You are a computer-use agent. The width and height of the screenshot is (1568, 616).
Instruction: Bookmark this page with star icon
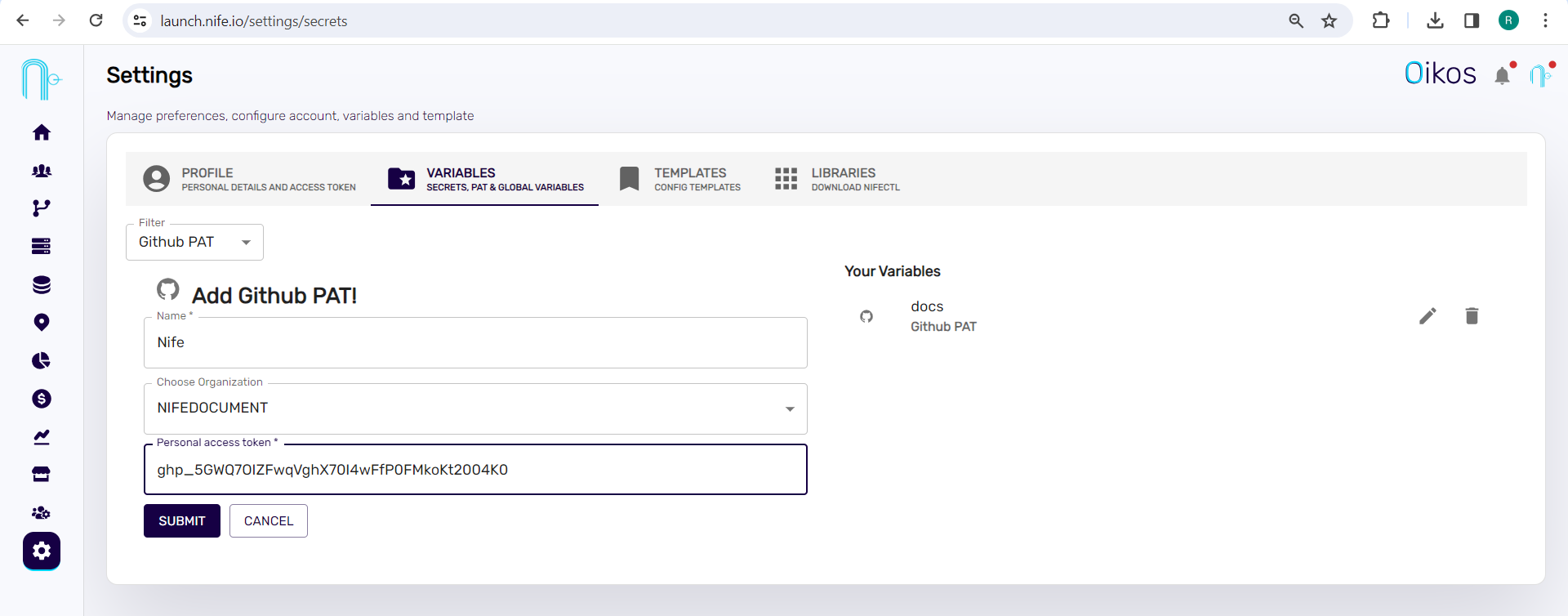pos(1330,21)
